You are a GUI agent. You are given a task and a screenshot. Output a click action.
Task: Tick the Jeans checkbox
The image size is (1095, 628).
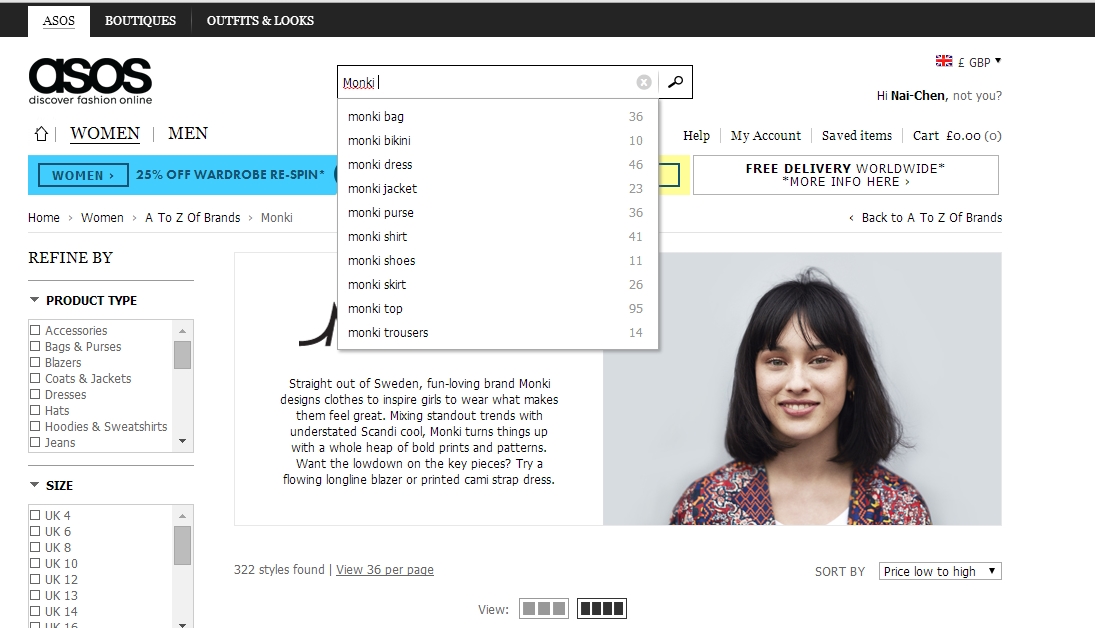tap(35, 442)
